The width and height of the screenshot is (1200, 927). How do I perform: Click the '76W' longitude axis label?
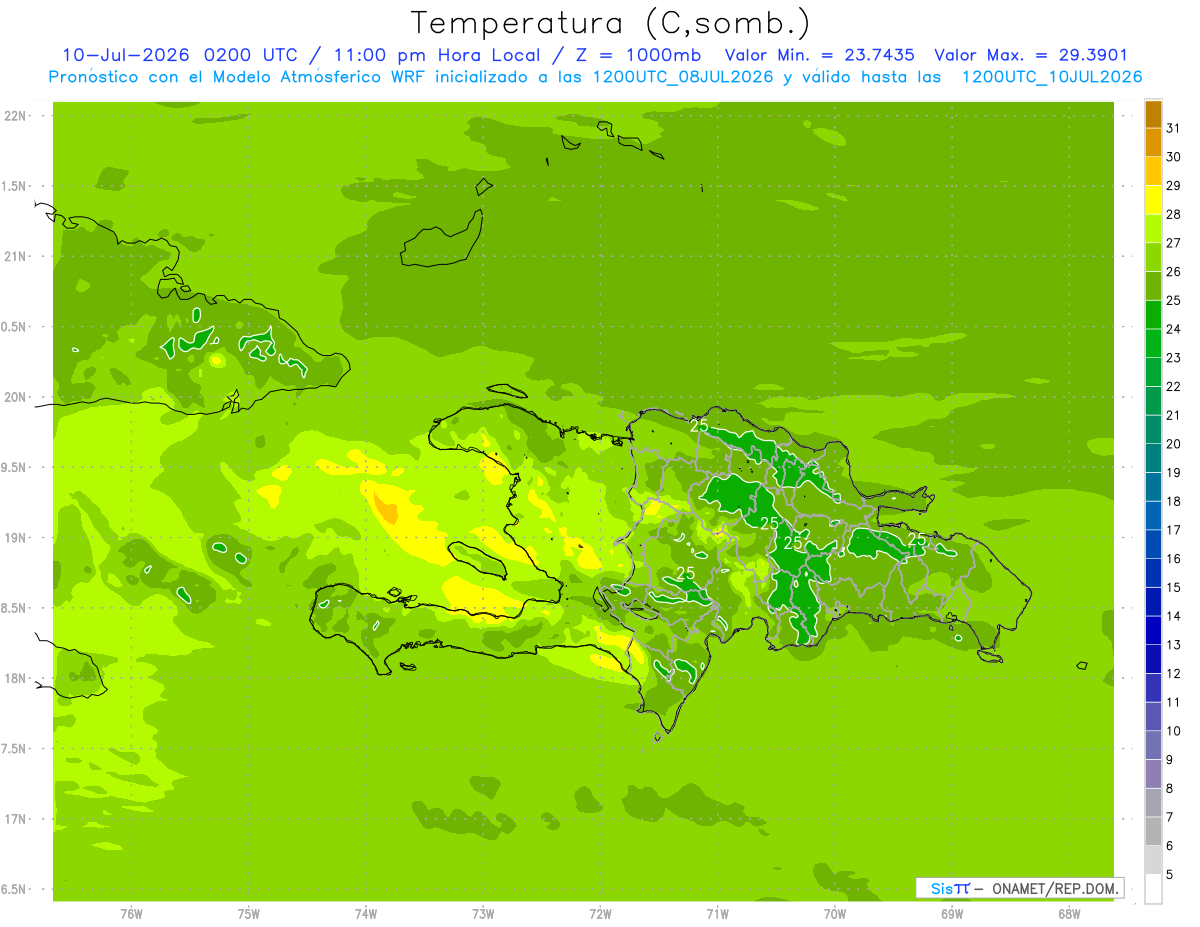click(132, 914)
